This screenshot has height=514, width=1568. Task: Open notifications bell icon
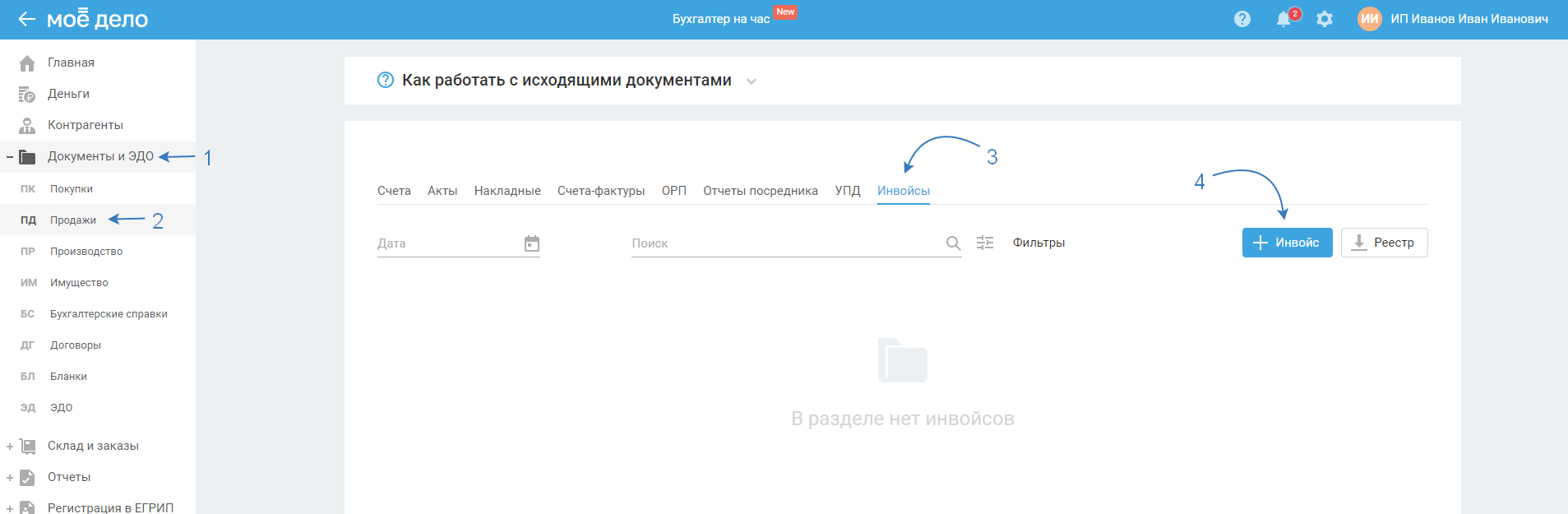click(1284, 19)
